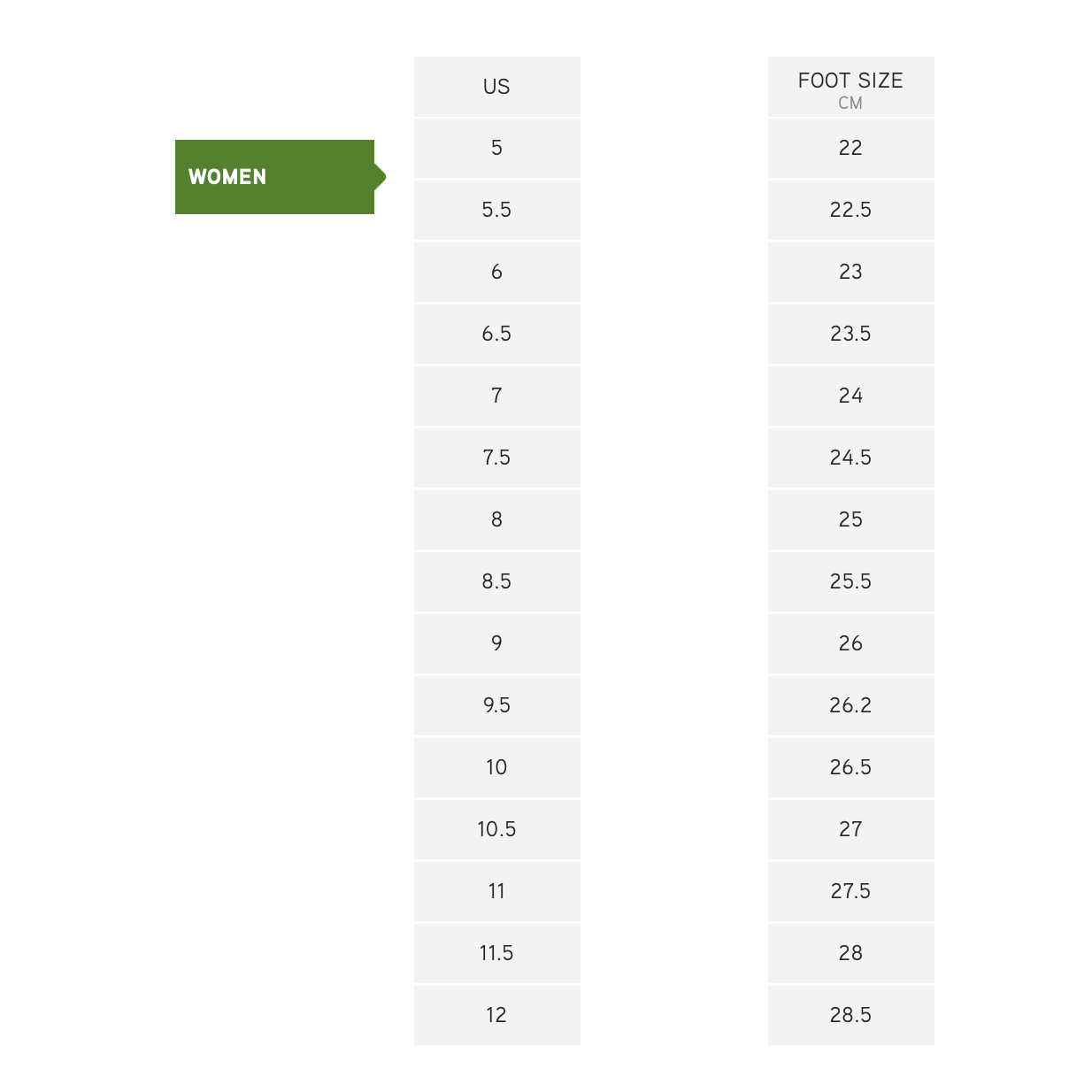
Task: Click the 23.5 cm foot size cell
Action: pos(850,334)
